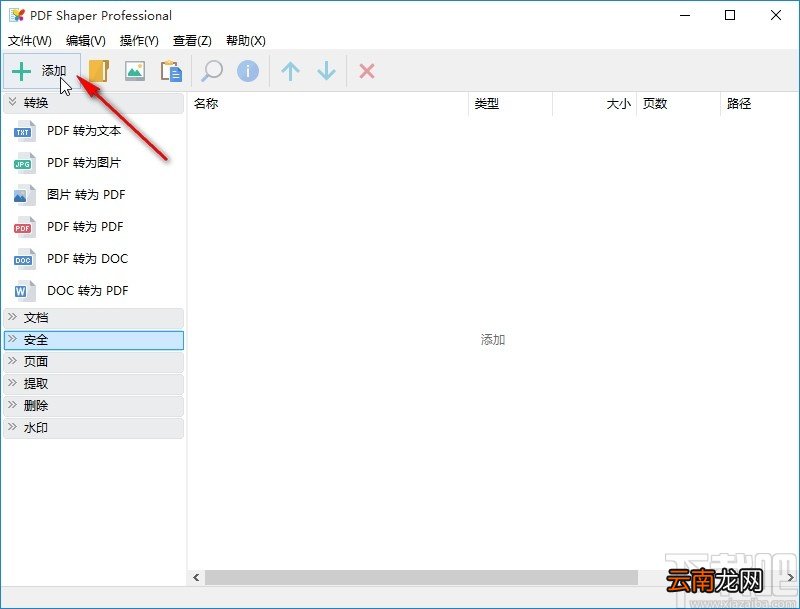
Task: Maximize the PDF Shaper window
Action: point(730,15)
